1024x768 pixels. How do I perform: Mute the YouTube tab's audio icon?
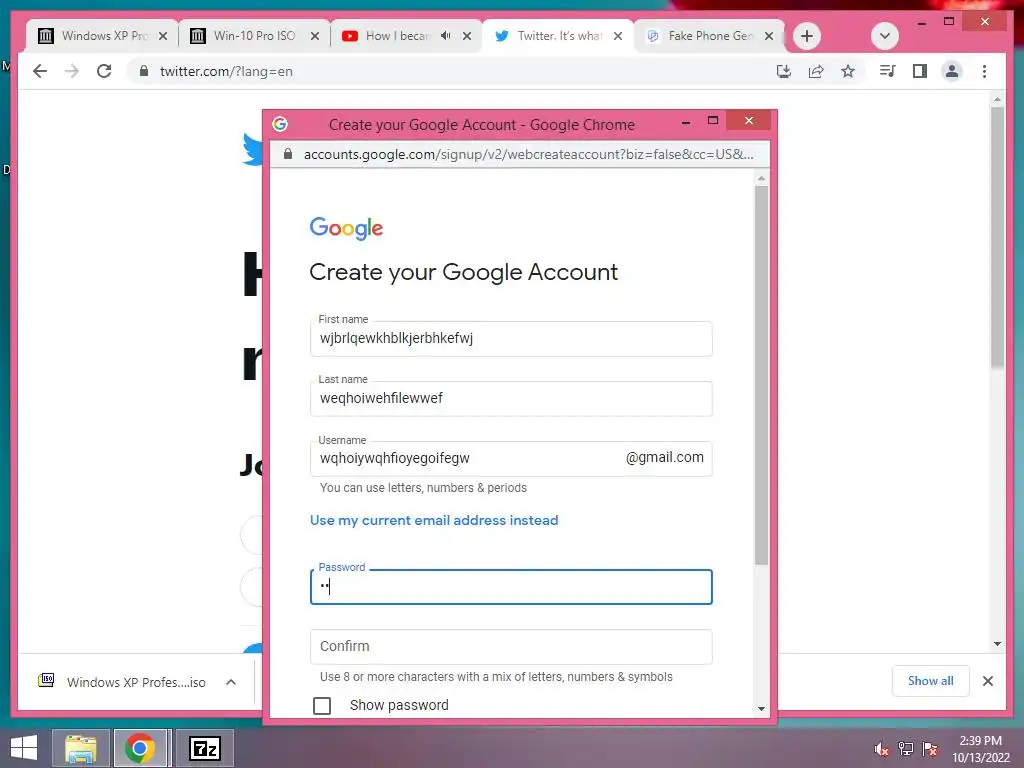coord(445,35)
